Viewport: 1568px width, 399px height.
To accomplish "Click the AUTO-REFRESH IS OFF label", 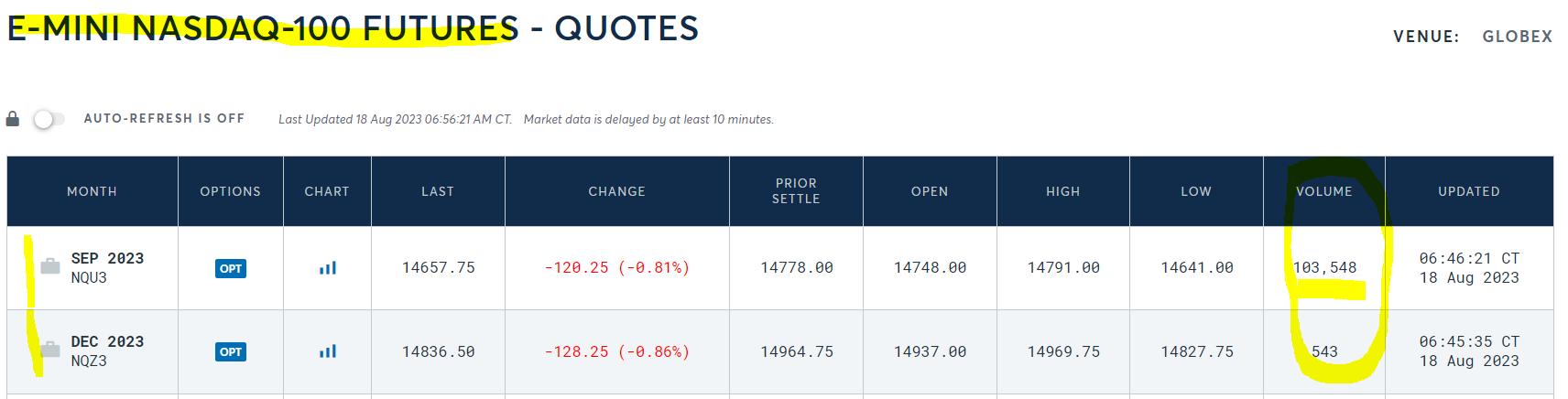I will click(164, 119).
